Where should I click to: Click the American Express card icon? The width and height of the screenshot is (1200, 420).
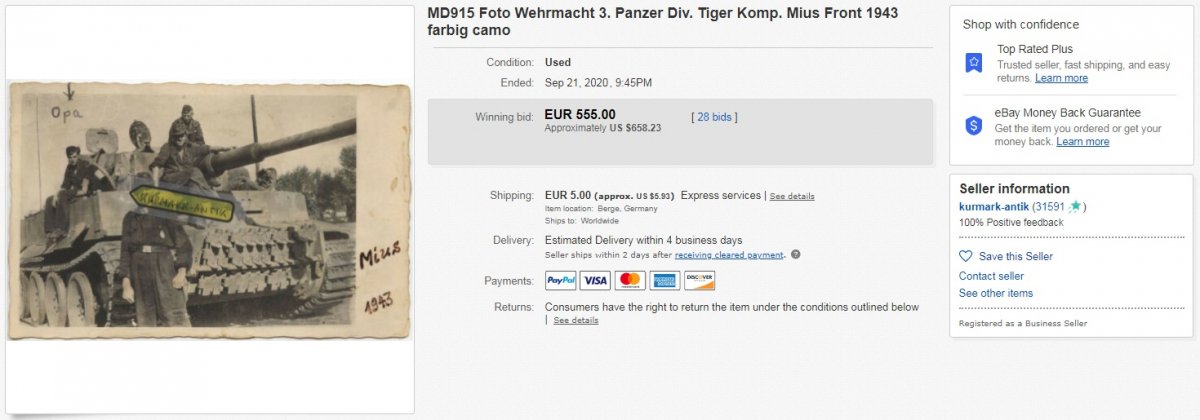[665, 280]
